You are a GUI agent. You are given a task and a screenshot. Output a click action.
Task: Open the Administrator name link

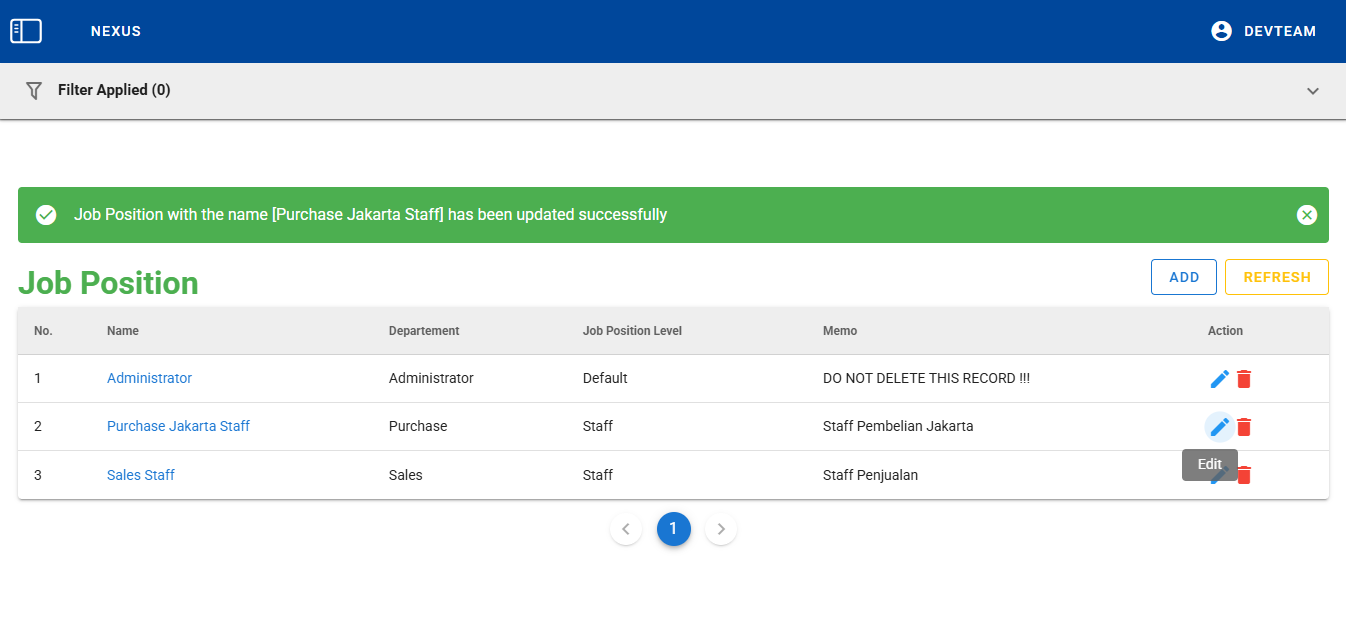pos(149,378)
